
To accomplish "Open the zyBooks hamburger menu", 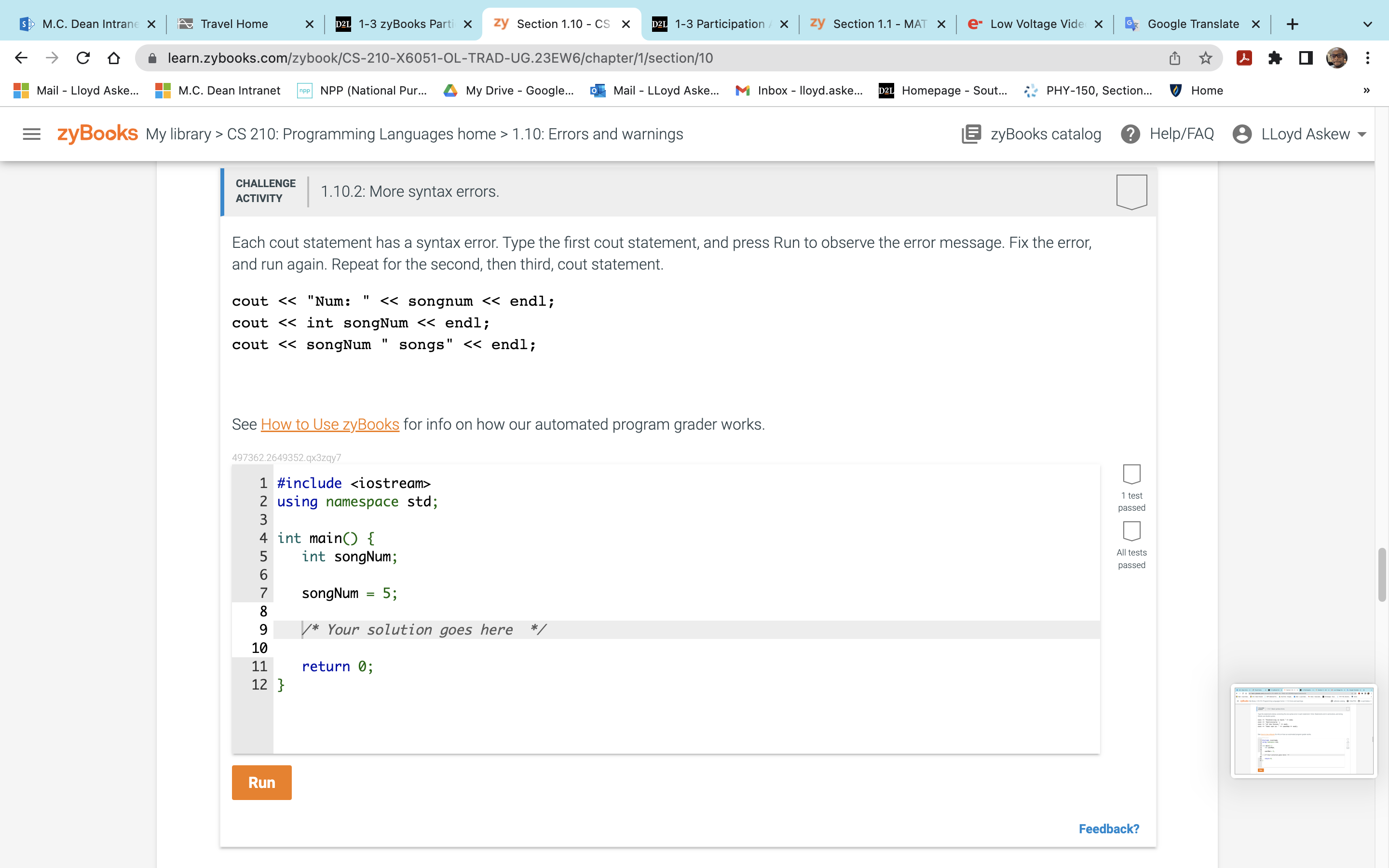I will point(31,135).
